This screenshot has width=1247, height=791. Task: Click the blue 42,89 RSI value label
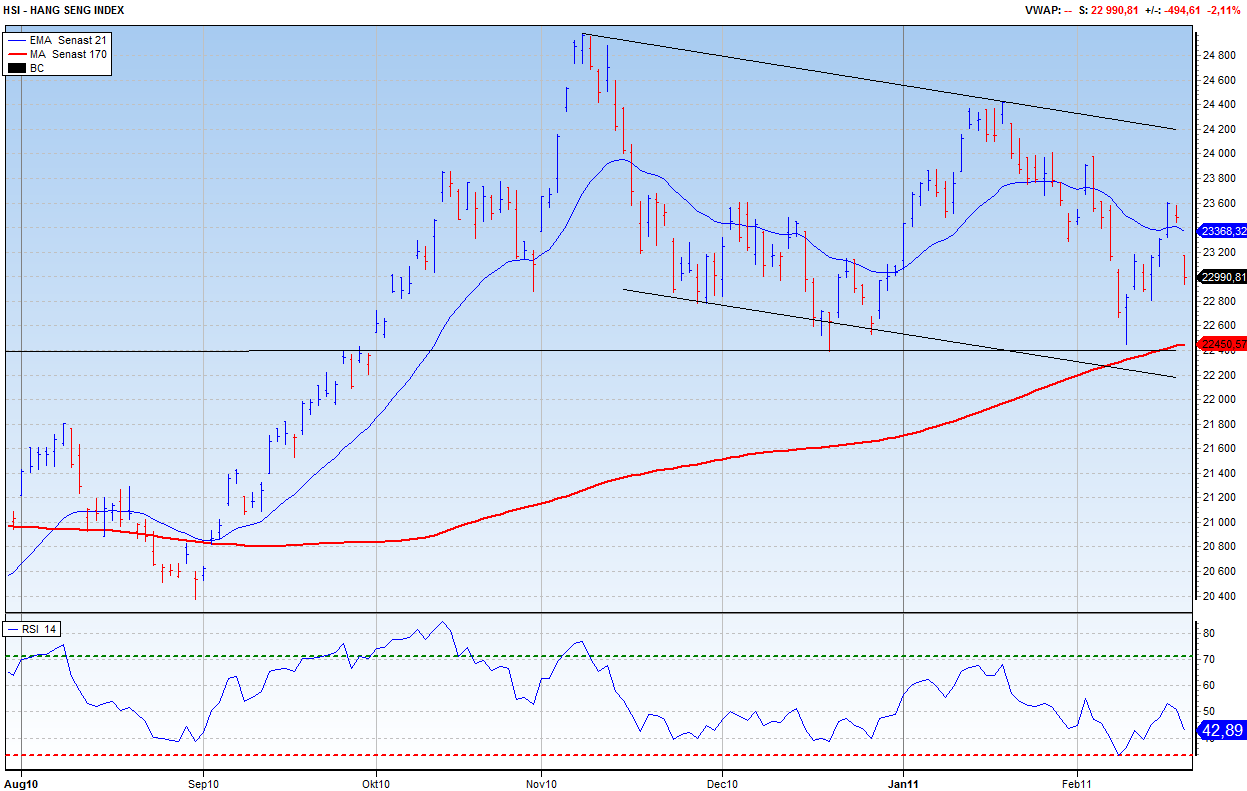tap(1221, 730)
